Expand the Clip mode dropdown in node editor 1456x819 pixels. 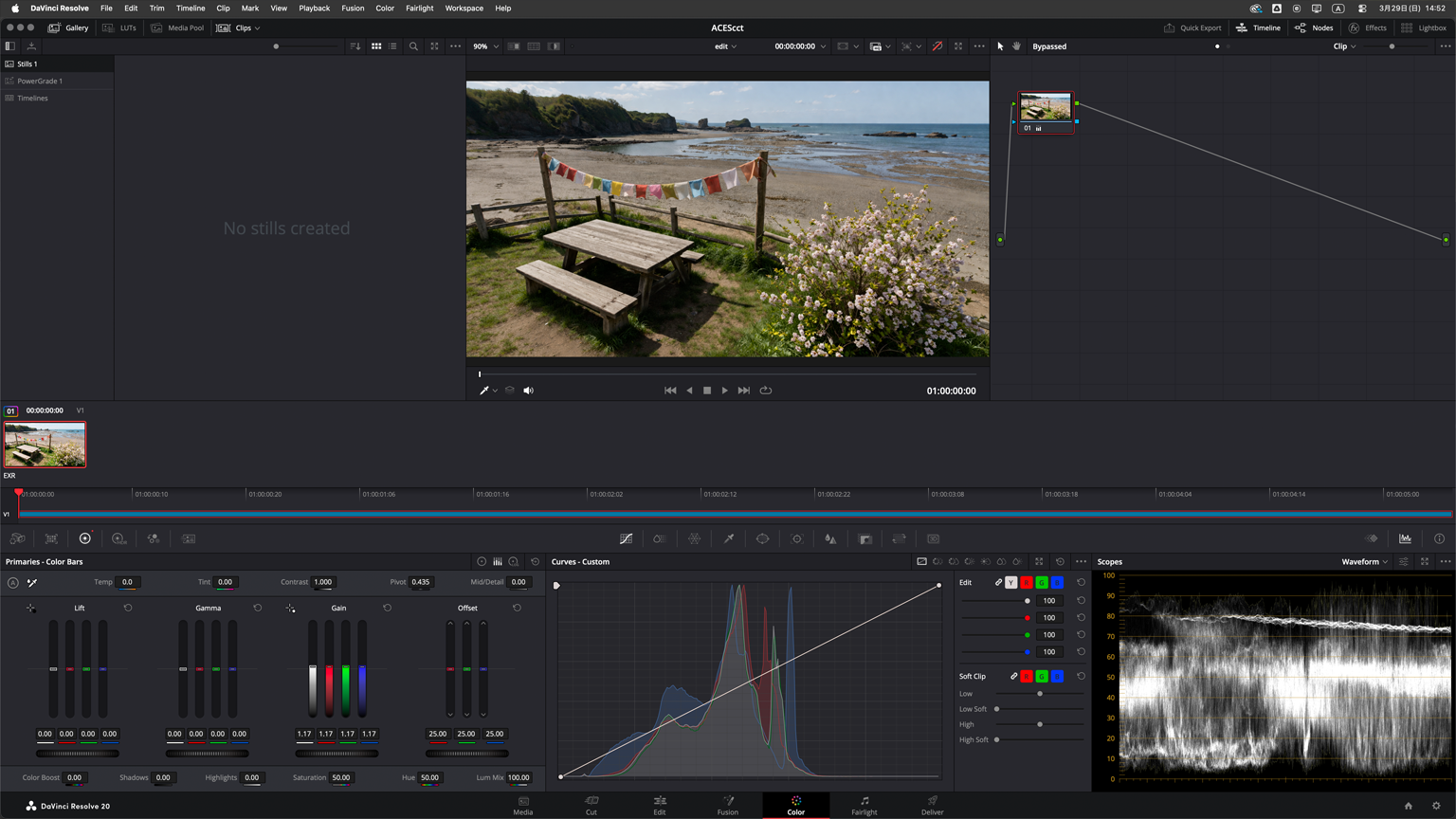pyautogui.click(x=1344, y=46)
